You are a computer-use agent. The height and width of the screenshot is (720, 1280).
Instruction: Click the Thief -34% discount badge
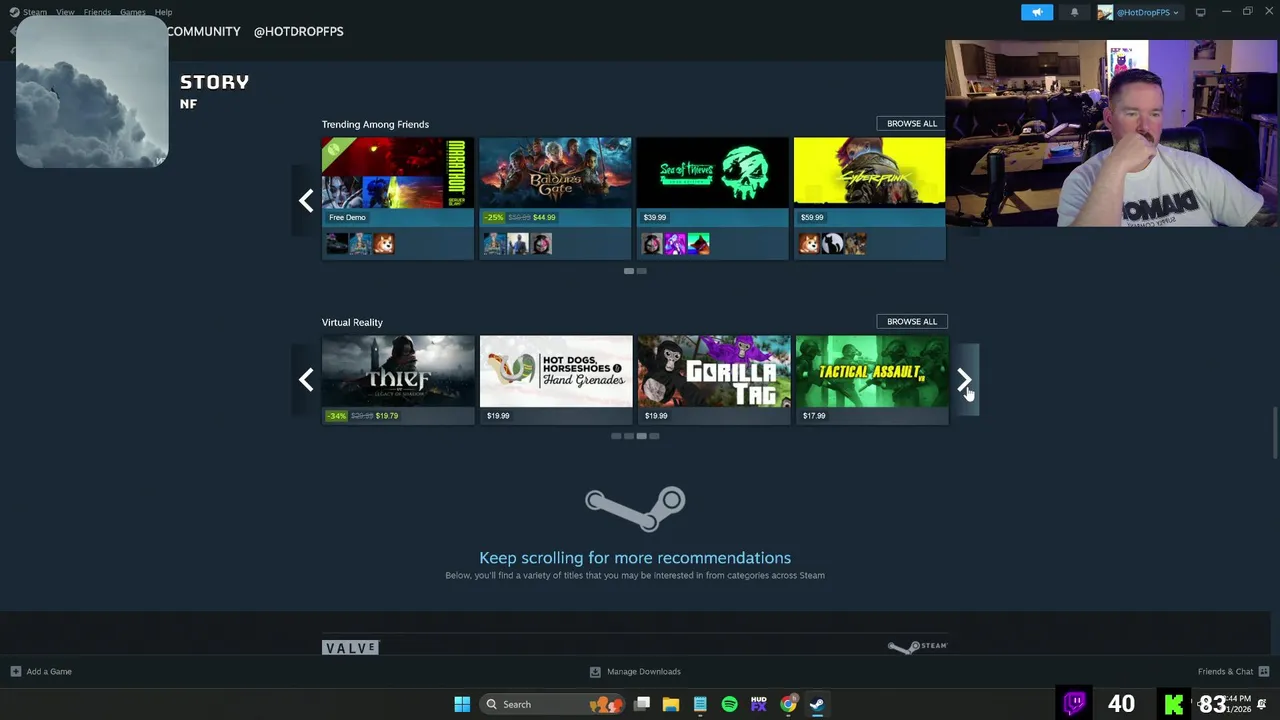[336, 416]
